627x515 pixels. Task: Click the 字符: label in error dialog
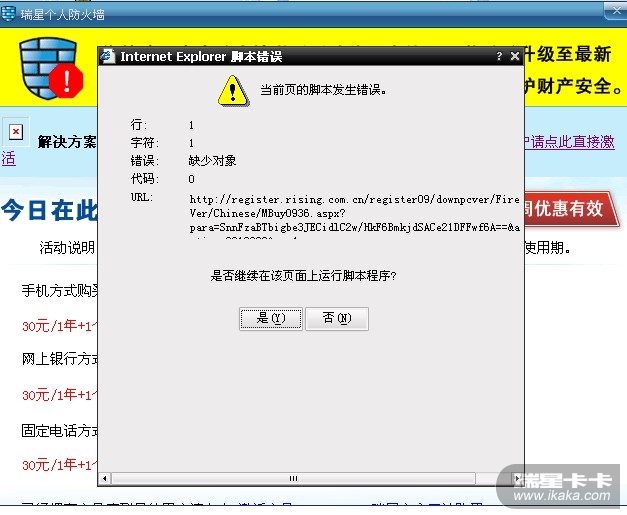click(x=144, y=143)
